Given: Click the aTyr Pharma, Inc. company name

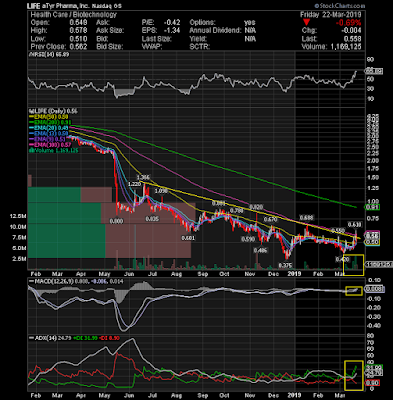Looking at the screenshot, I should pos(67,6).
